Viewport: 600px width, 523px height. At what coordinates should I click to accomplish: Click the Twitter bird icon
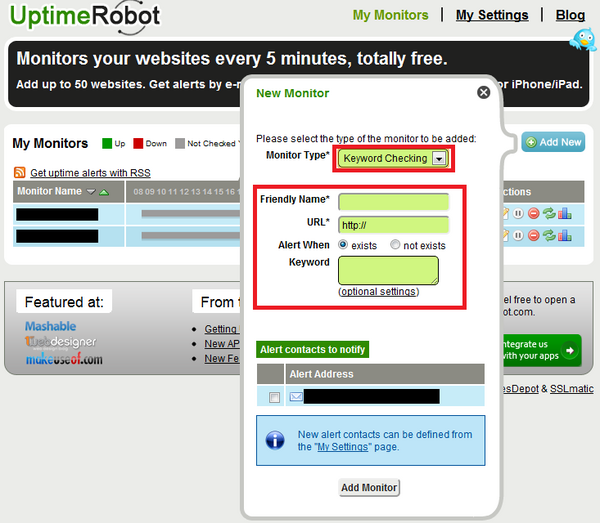coord(583,39)
